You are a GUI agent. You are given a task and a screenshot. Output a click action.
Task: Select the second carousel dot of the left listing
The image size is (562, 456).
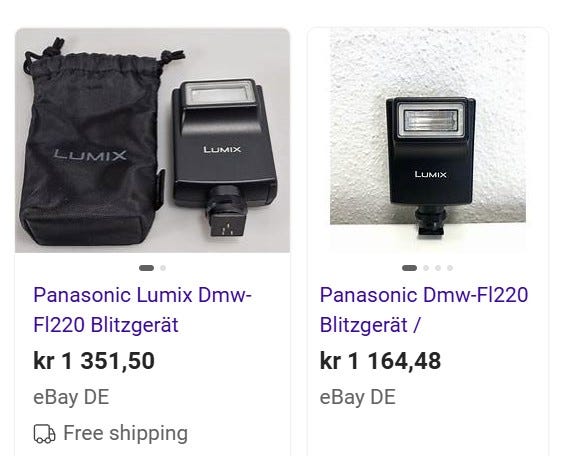163,268
